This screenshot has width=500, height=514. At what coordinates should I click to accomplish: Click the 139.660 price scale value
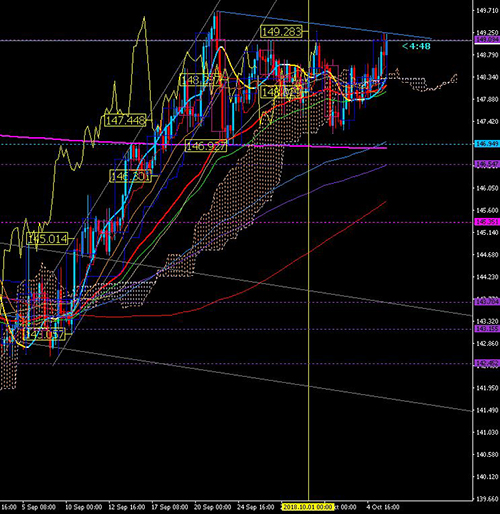(x=487, y=499)
